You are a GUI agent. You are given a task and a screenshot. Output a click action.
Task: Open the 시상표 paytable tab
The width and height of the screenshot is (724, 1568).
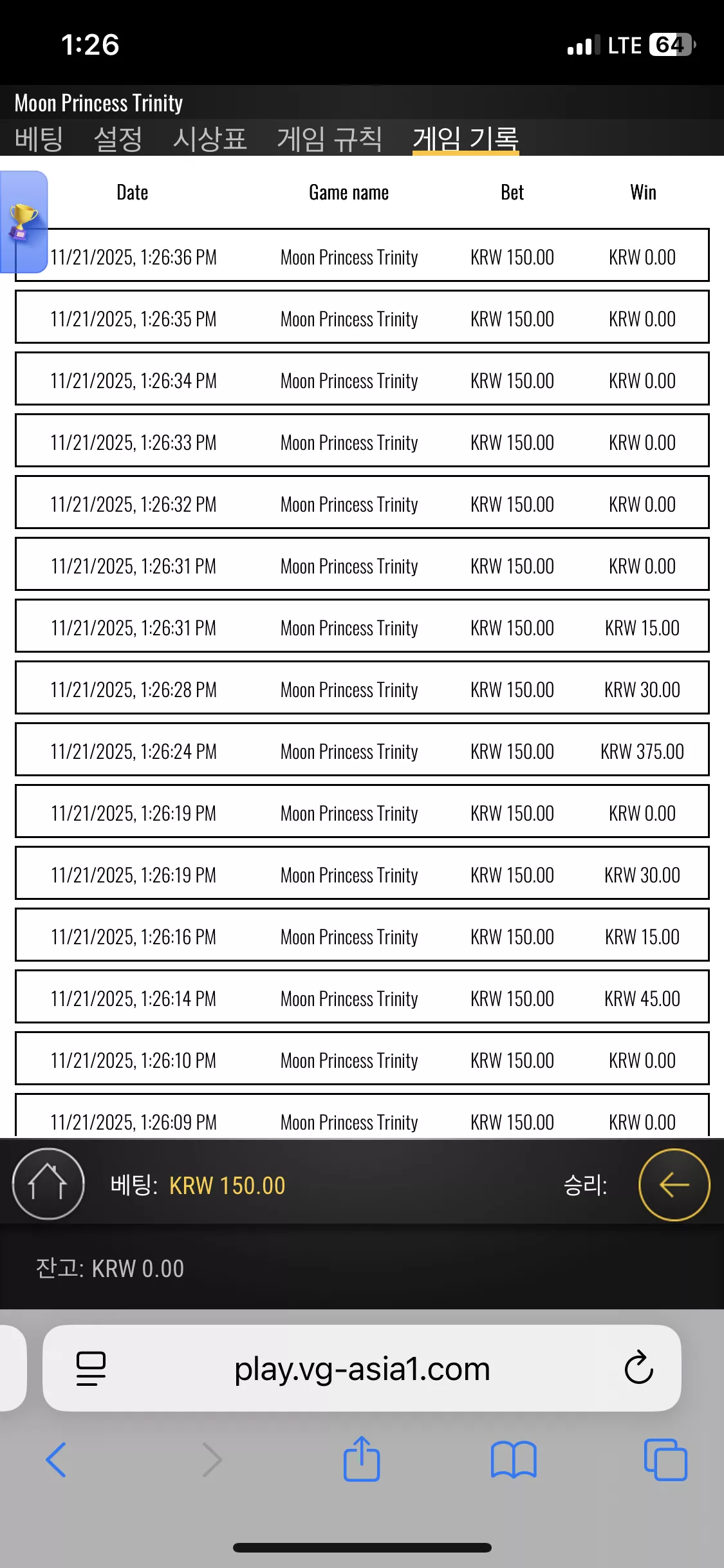point(210,138)
